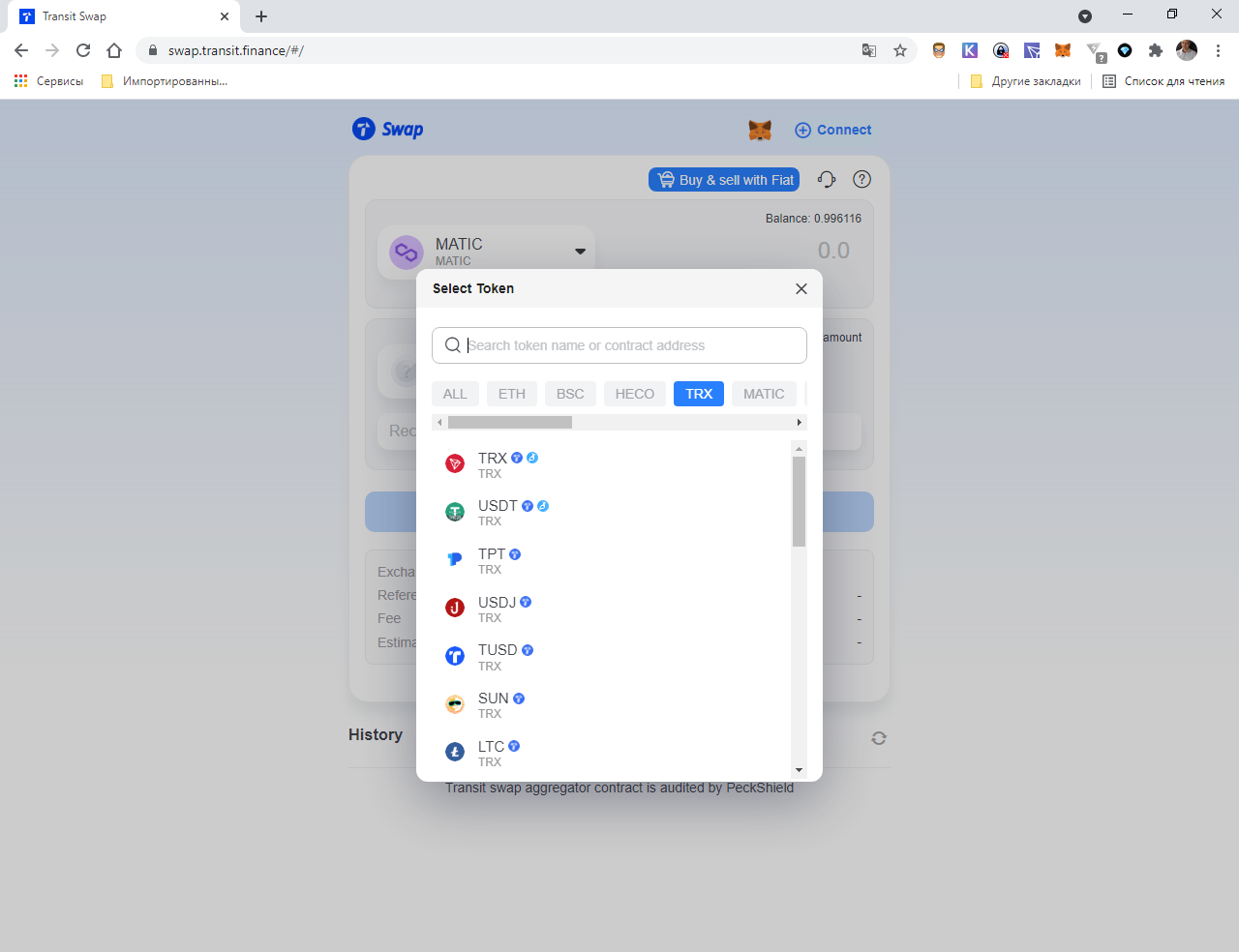Click the MetaMask fox icon near Connect
This screenshot has height=952, width=1239.
coord(760,130)
